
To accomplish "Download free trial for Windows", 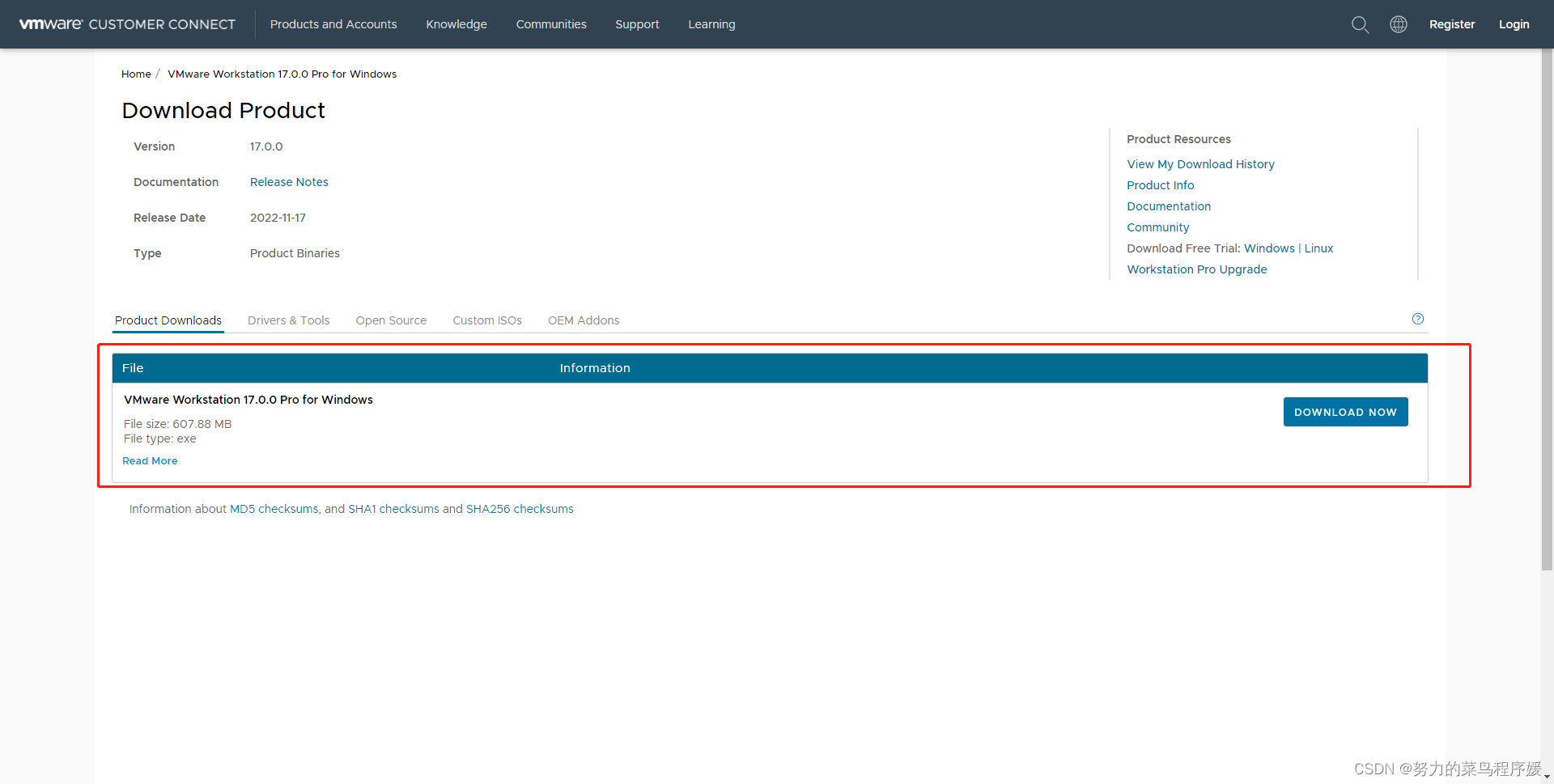I will coord(1269,248).
